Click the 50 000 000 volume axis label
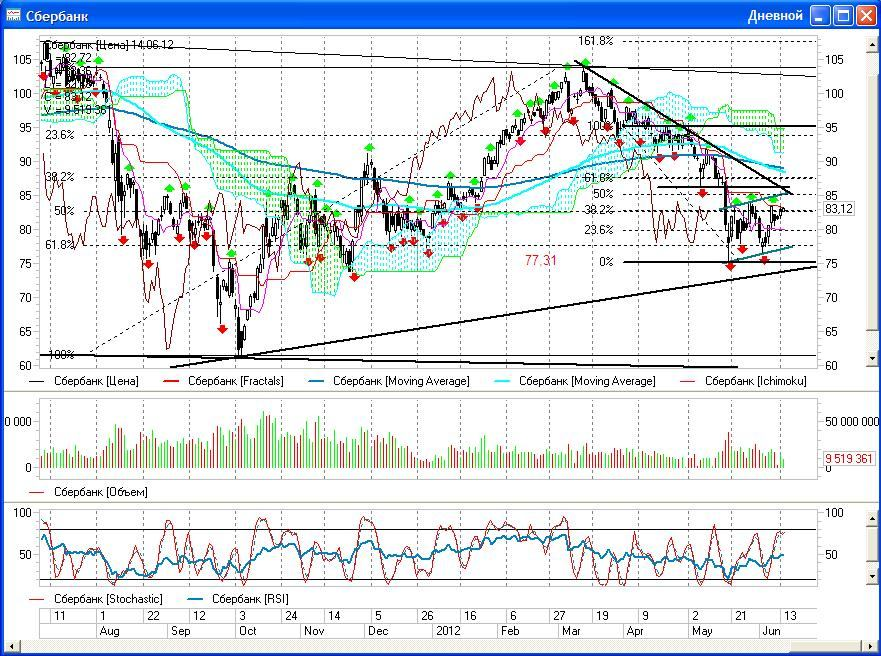Image resolution: width=881 pixels, height=656 pixels. [851, 421]
